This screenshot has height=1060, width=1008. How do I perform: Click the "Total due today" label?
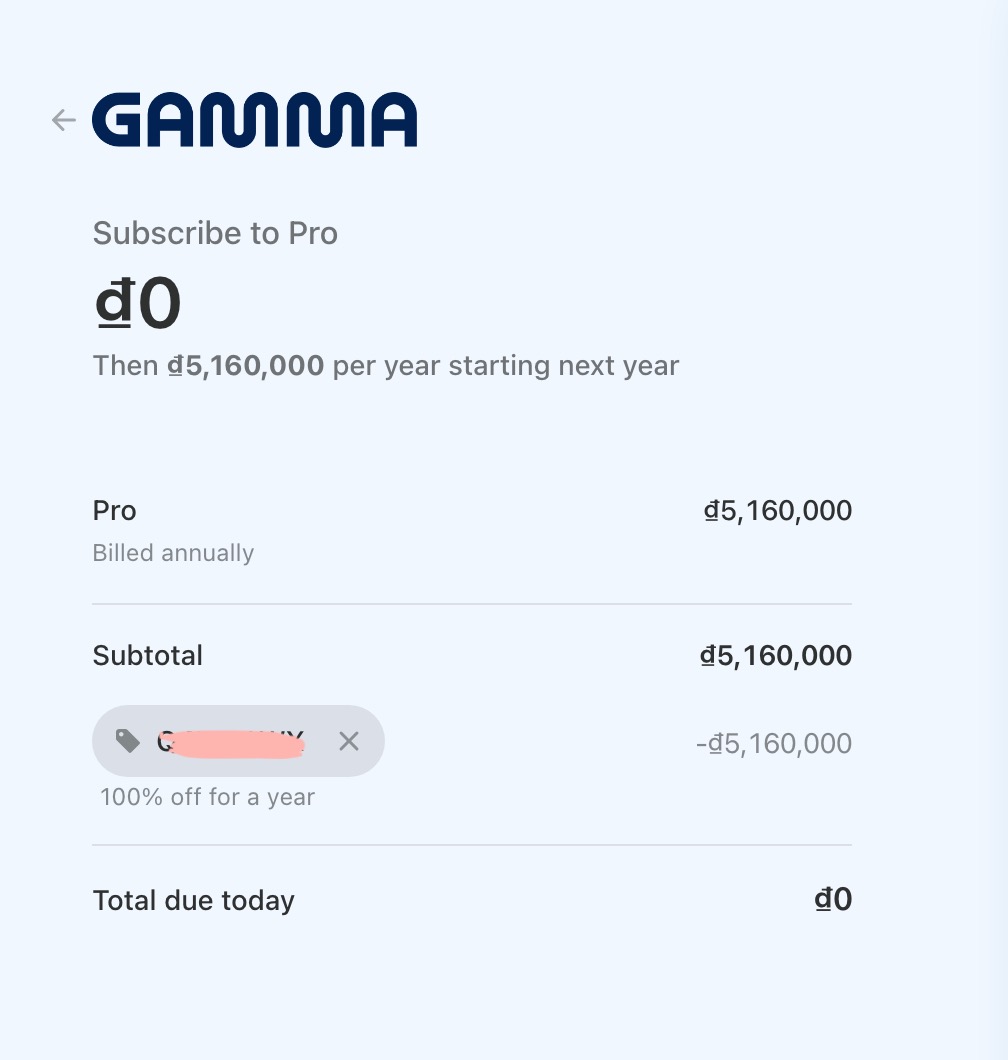pos(193,900)
